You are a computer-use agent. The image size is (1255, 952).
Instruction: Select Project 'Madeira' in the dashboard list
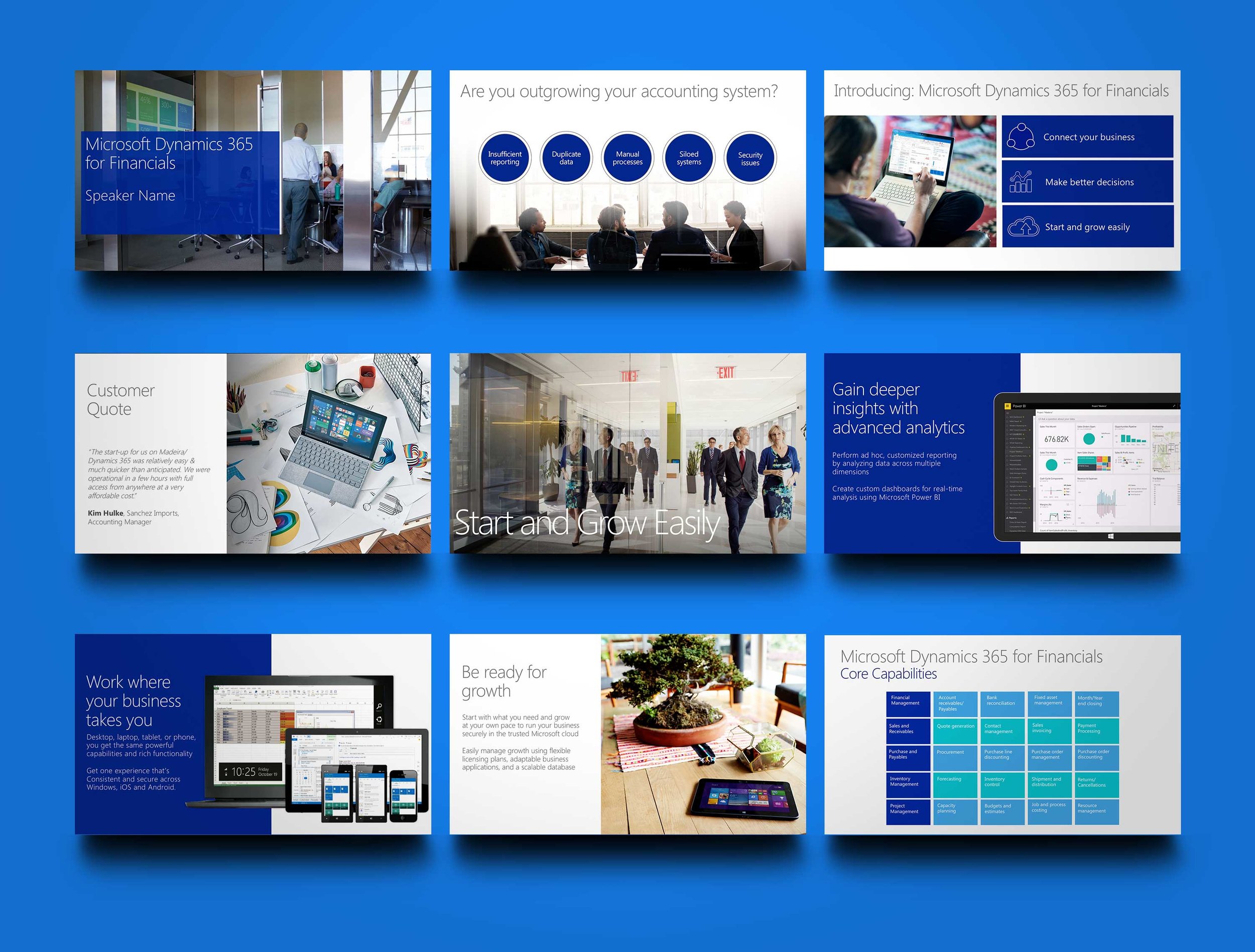pos(1016,451)
